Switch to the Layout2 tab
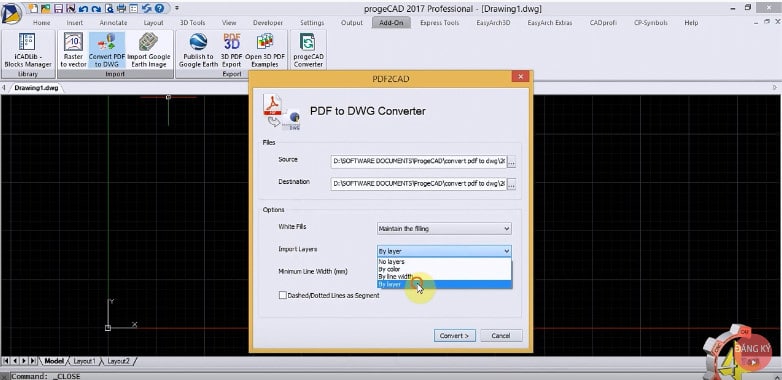Viewport: 782px width, 380px height. 119,361
